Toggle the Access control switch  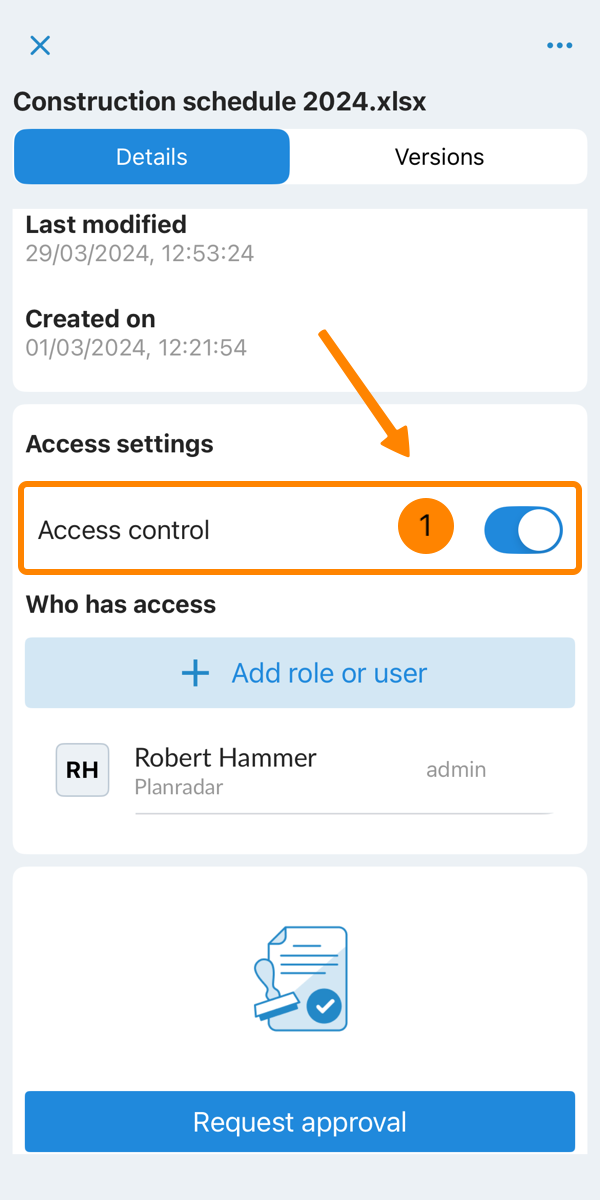(523, 530)
